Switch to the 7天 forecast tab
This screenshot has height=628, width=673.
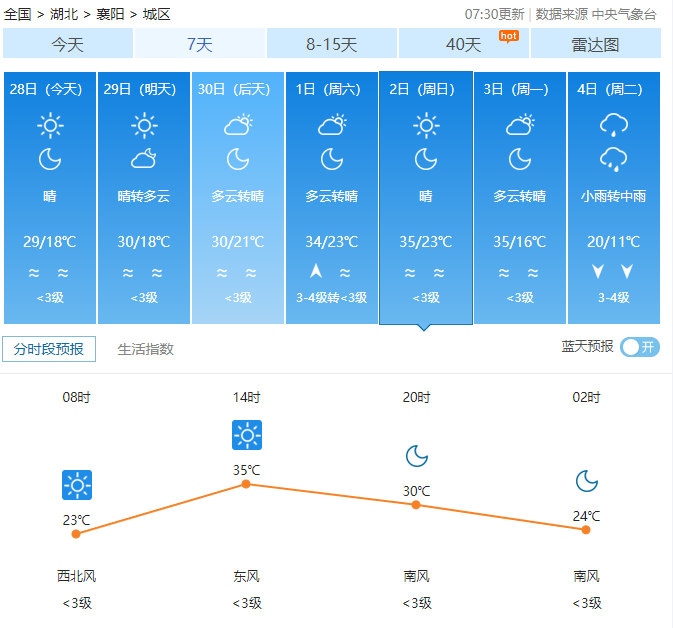pos(200,43)
